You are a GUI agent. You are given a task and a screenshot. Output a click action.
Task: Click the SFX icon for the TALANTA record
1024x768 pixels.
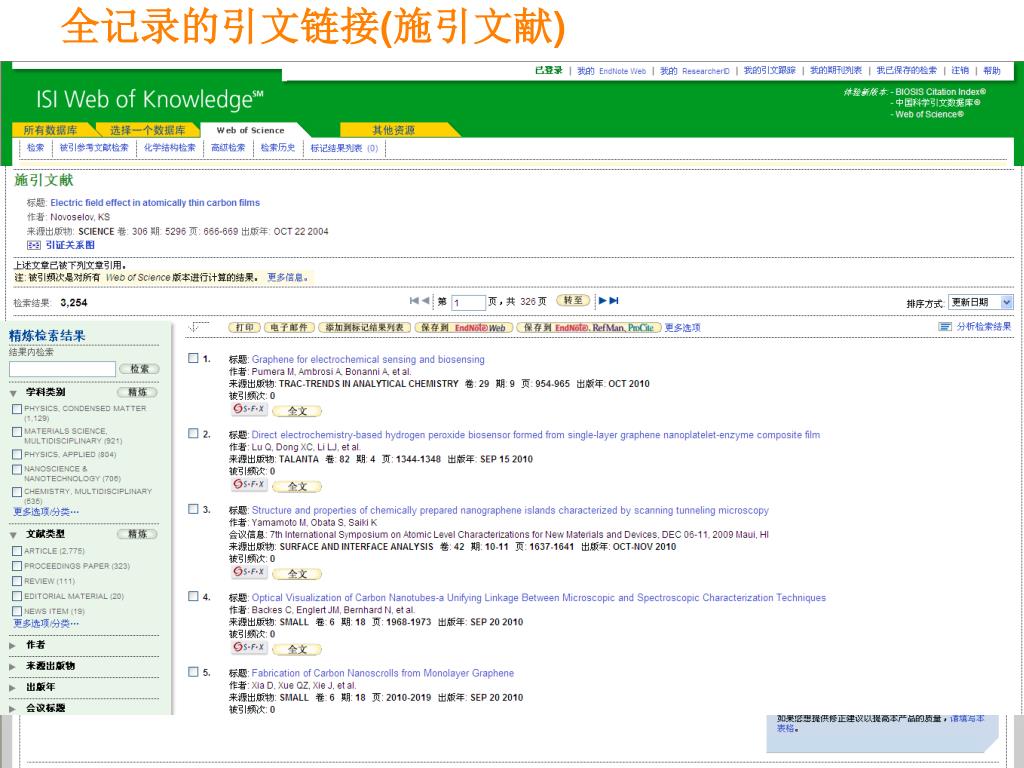point(249,485)
